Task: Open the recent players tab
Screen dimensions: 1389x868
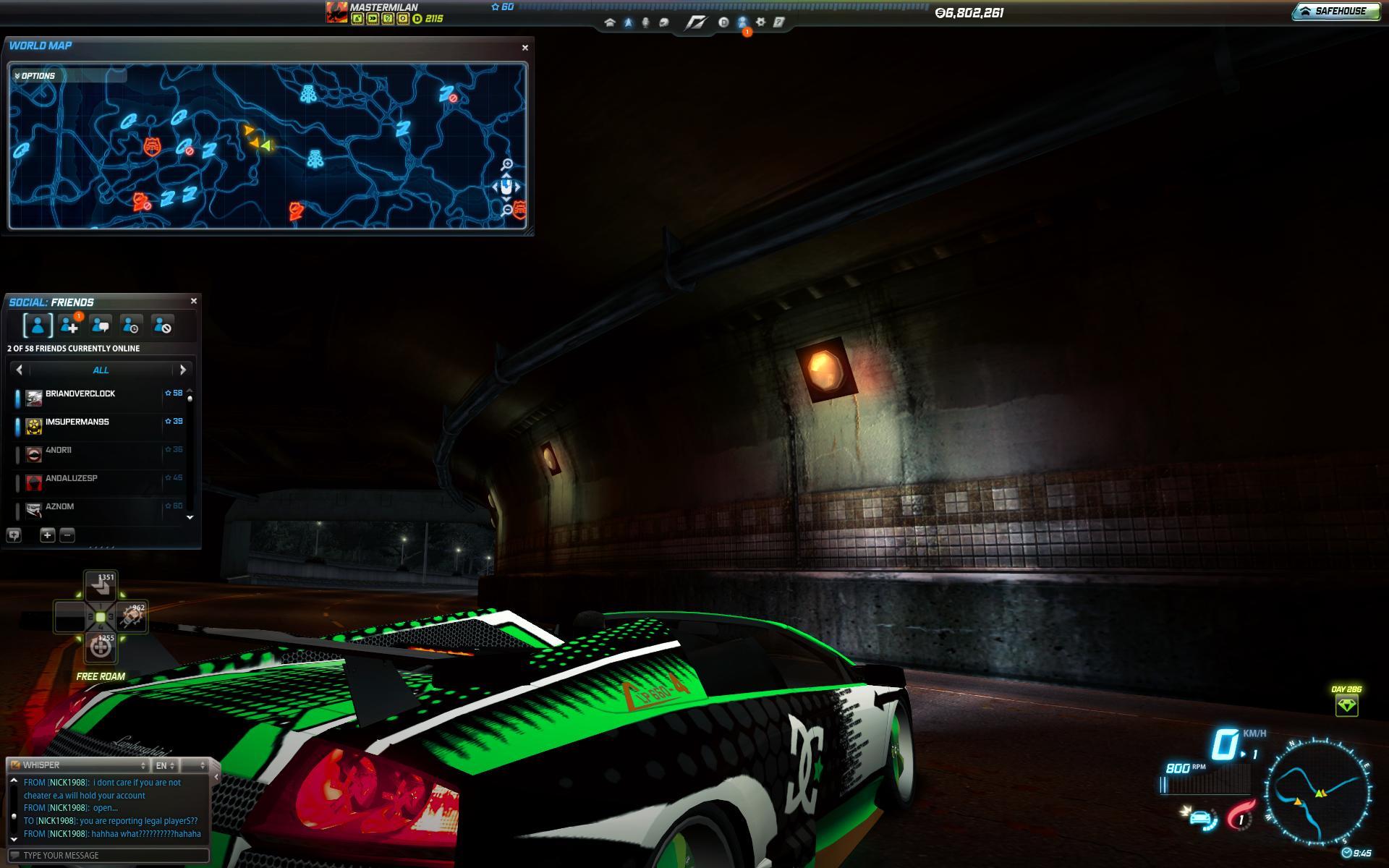Action: point(131,326)
